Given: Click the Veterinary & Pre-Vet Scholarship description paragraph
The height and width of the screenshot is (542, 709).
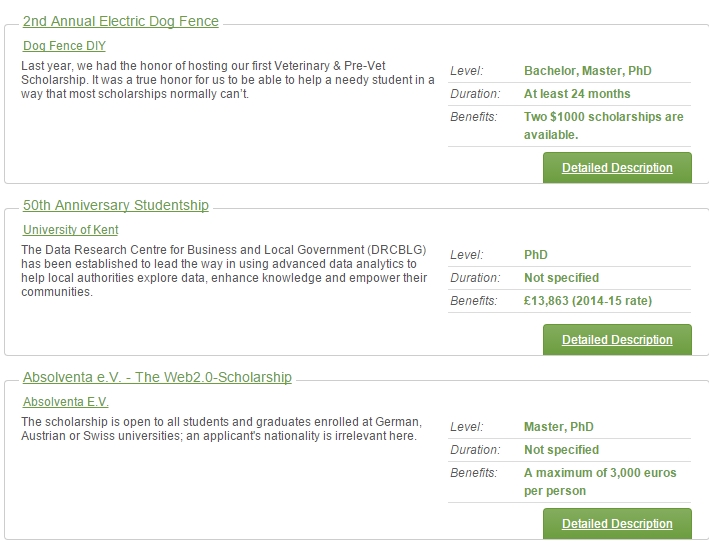Looking at the screenshot, I should point(227,80).
